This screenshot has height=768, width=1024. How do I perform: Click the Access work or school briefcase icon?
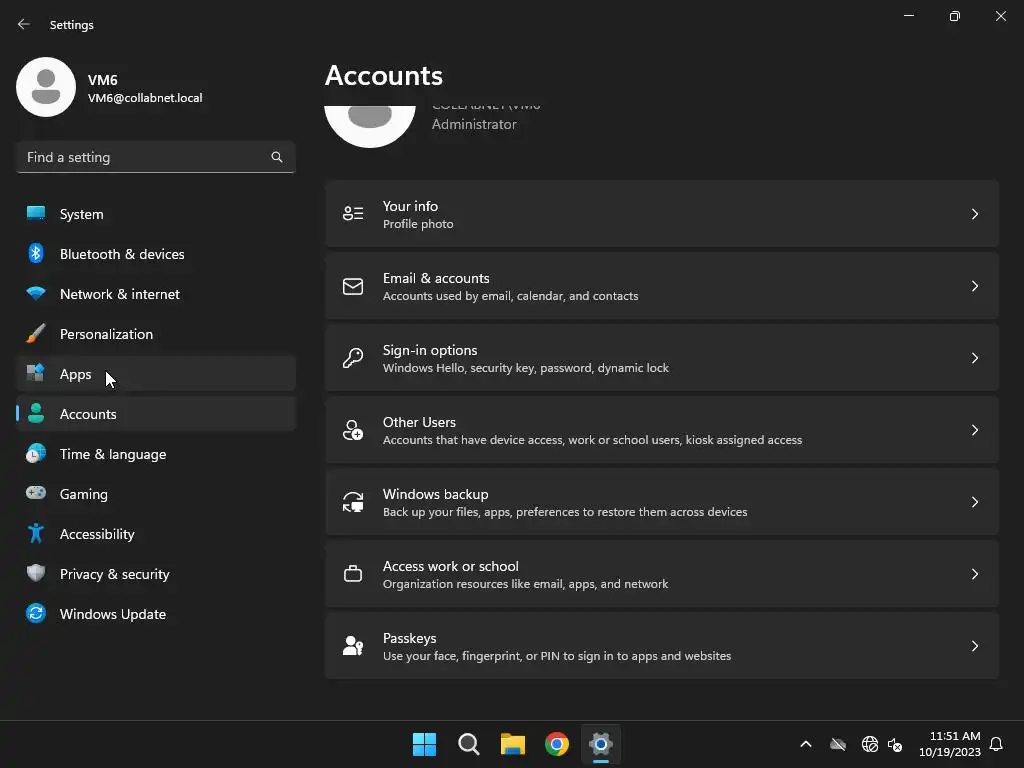coord(353,574)
